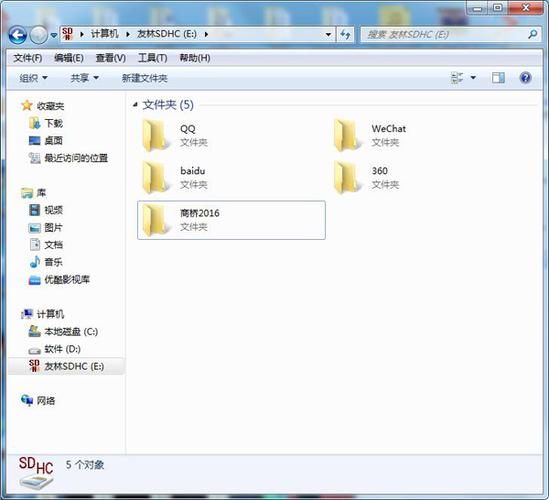Open the recent pages dropdown arrow

(54, 35)
